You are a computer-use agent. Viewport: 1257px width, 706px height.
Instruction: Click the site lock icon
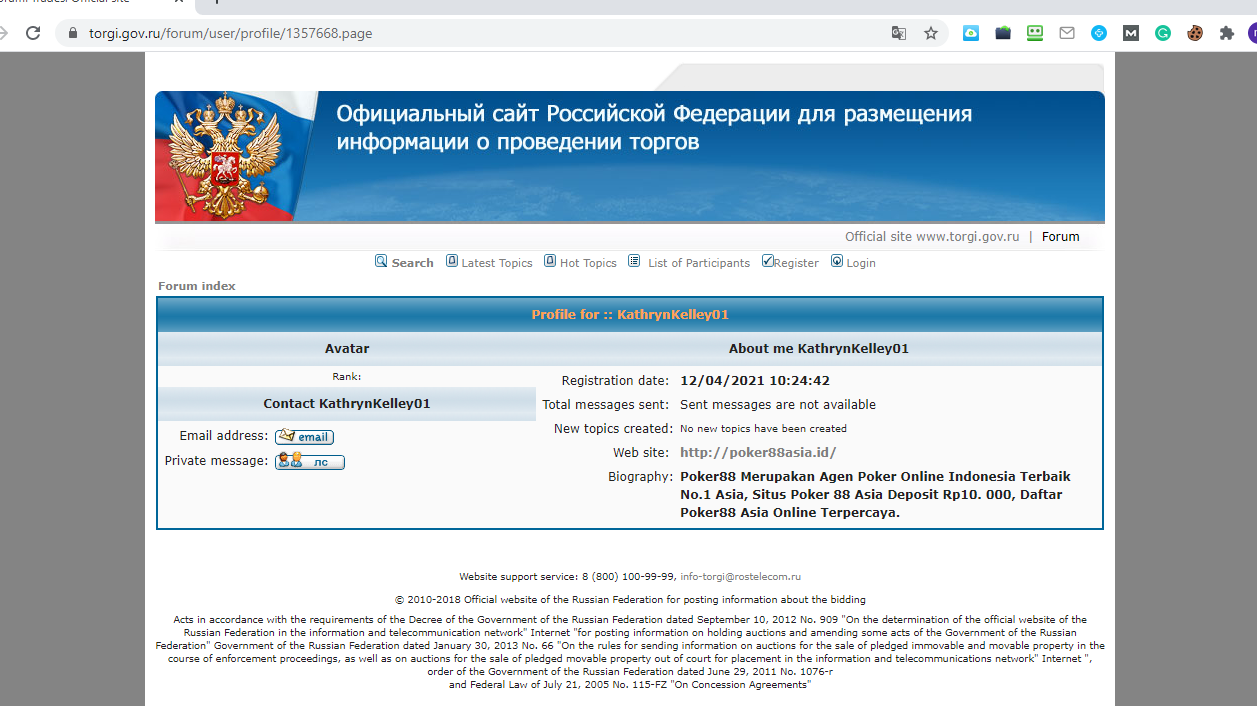click(72, 33)
